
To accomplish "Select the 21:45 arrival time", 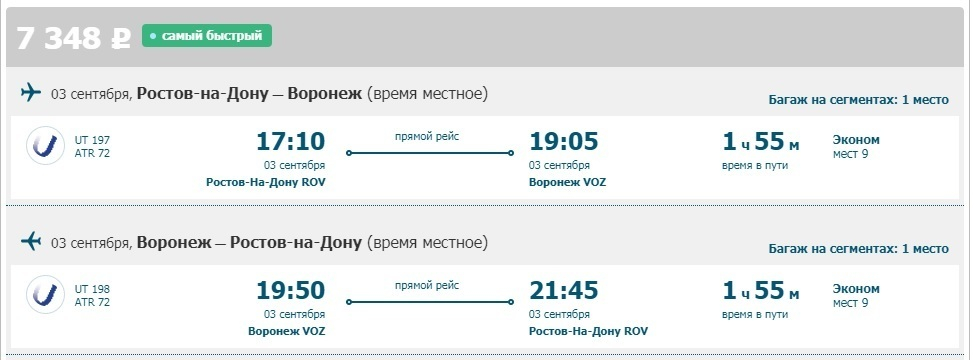I will 563,290.
